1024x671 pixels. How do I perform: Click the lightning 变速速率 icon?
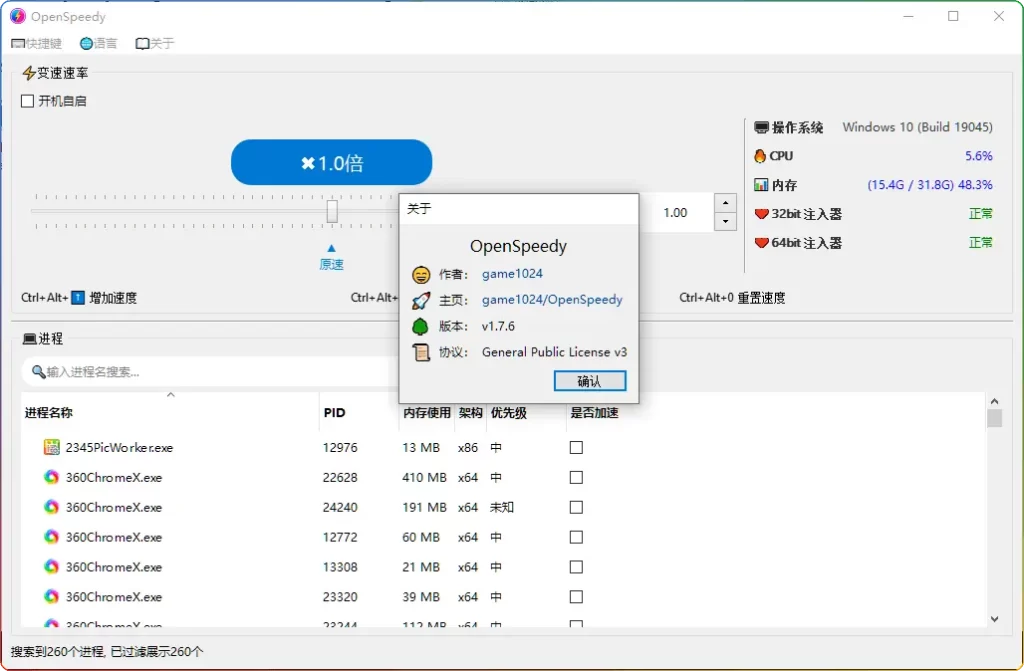pos(28,73)
